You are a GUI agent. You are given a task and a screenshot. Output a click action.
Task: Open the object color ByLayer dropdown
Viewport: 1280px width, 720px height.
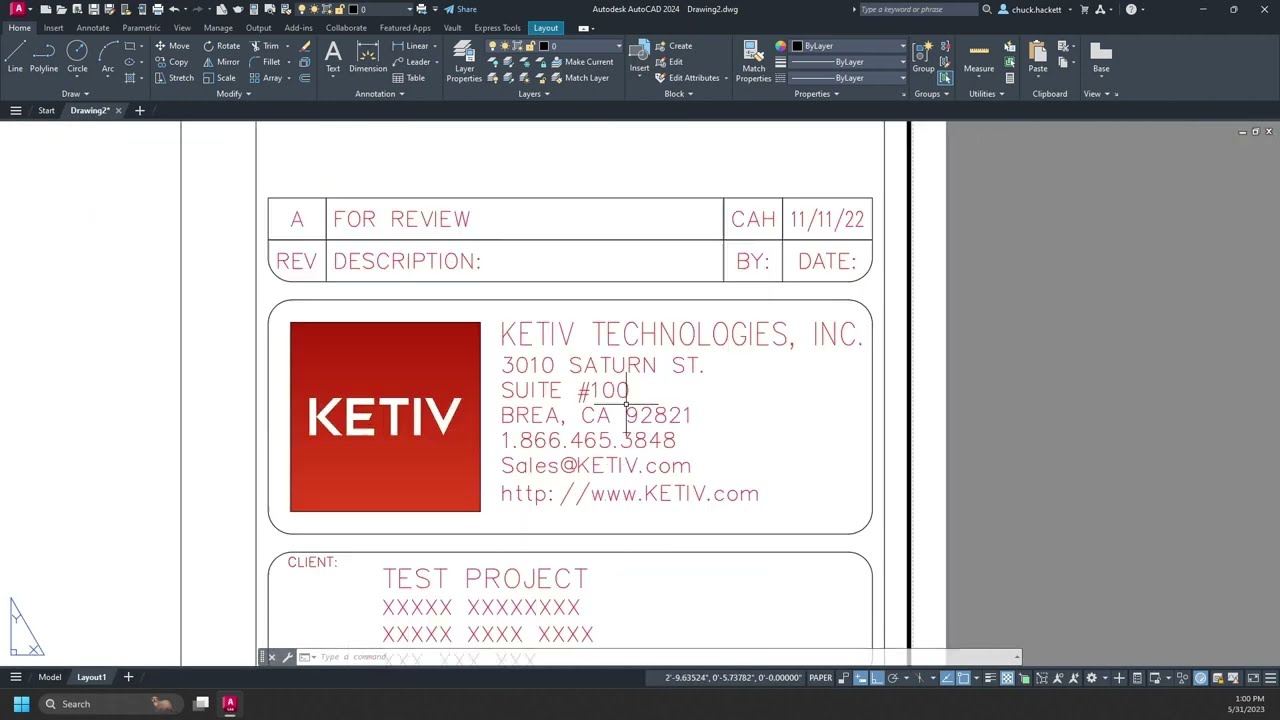849,46
